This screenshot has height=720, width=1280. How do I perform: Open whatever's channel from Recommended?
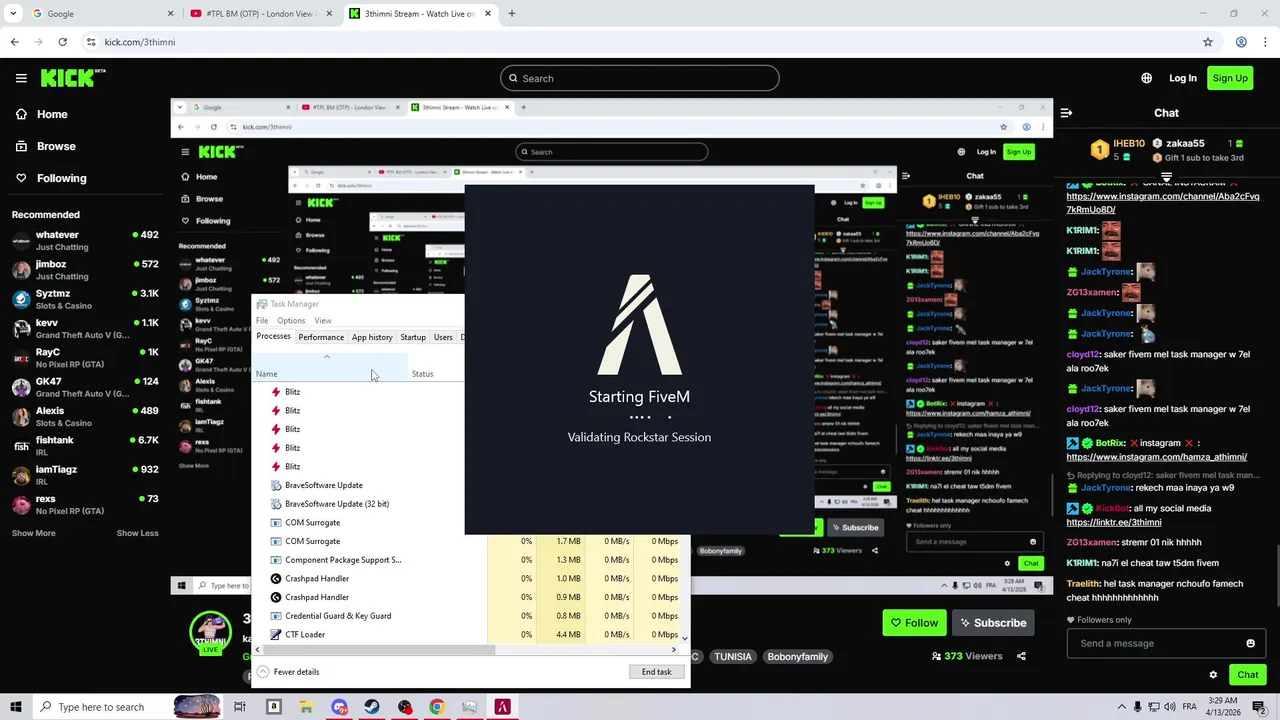click(x=84, y=241)
